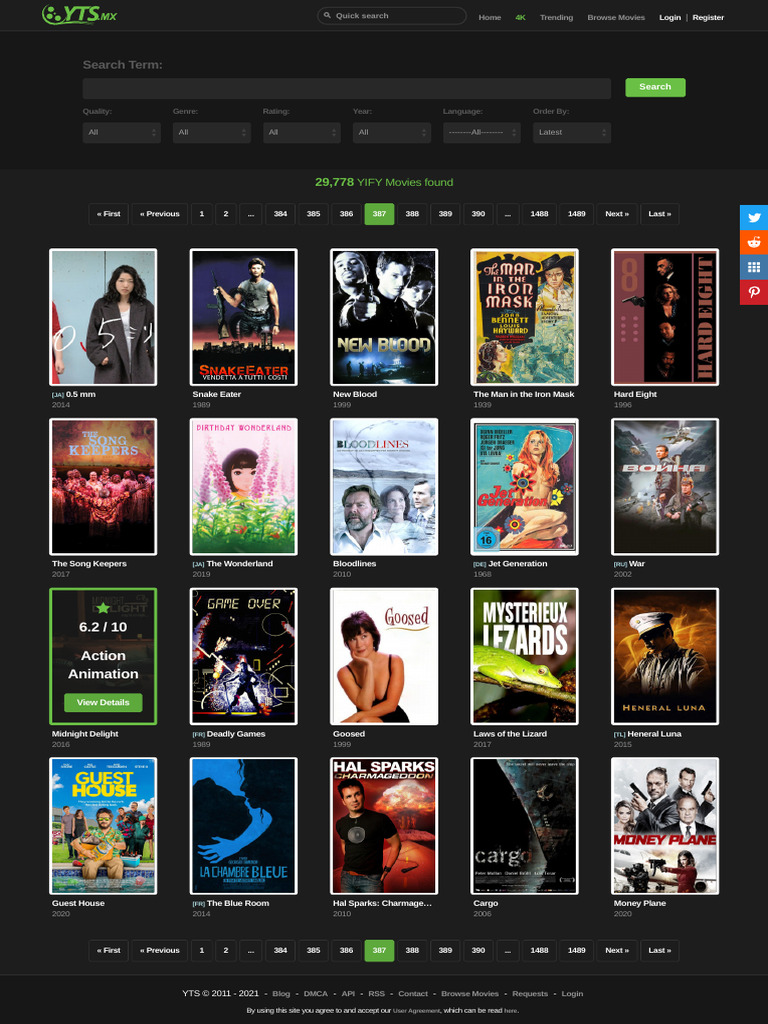Open La Chambre Bleue poster

click(244, 827)
